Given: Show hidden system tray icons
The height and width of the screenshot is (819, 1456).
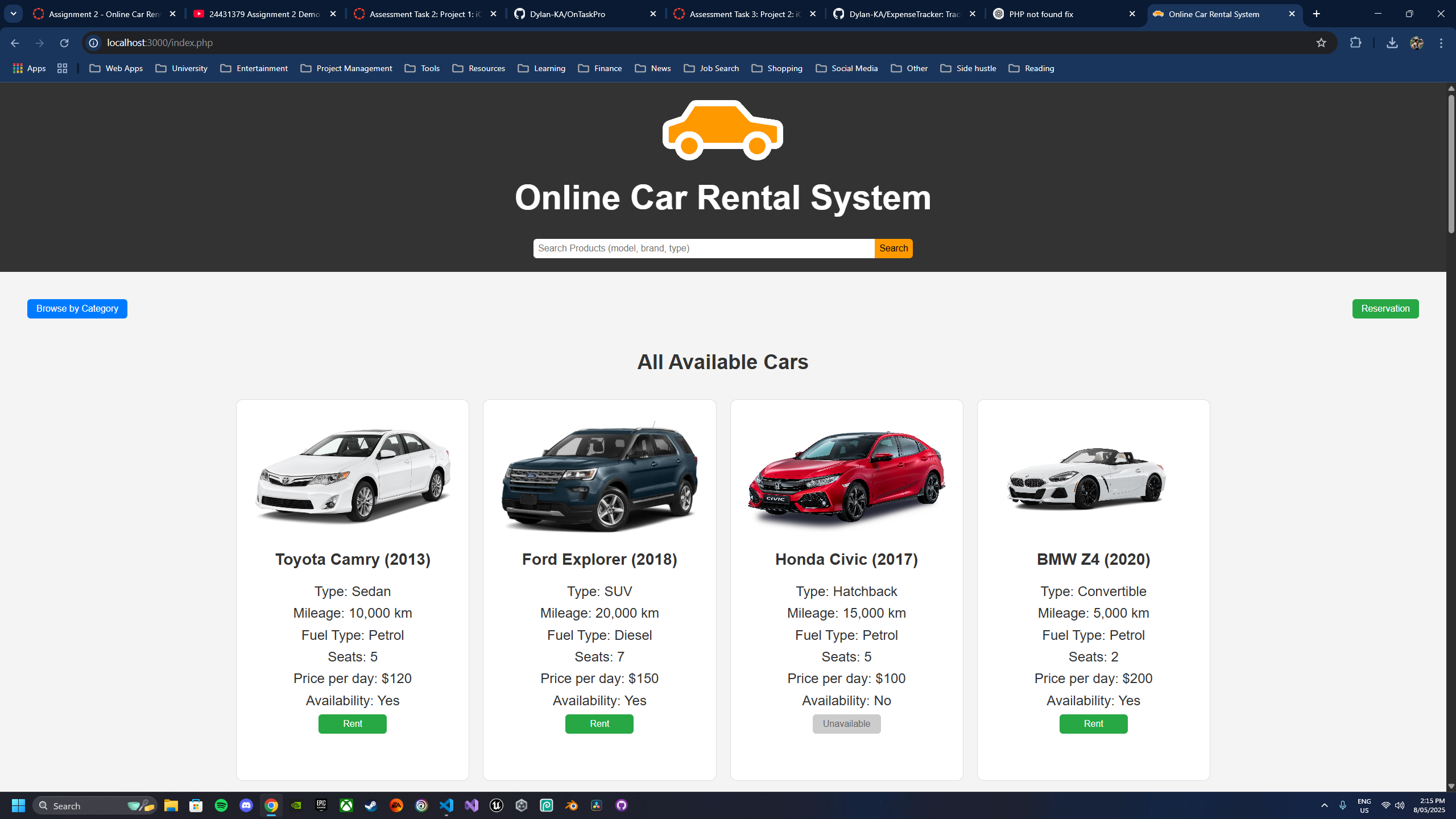Looking at the screenshot, I should (1325, 805).
